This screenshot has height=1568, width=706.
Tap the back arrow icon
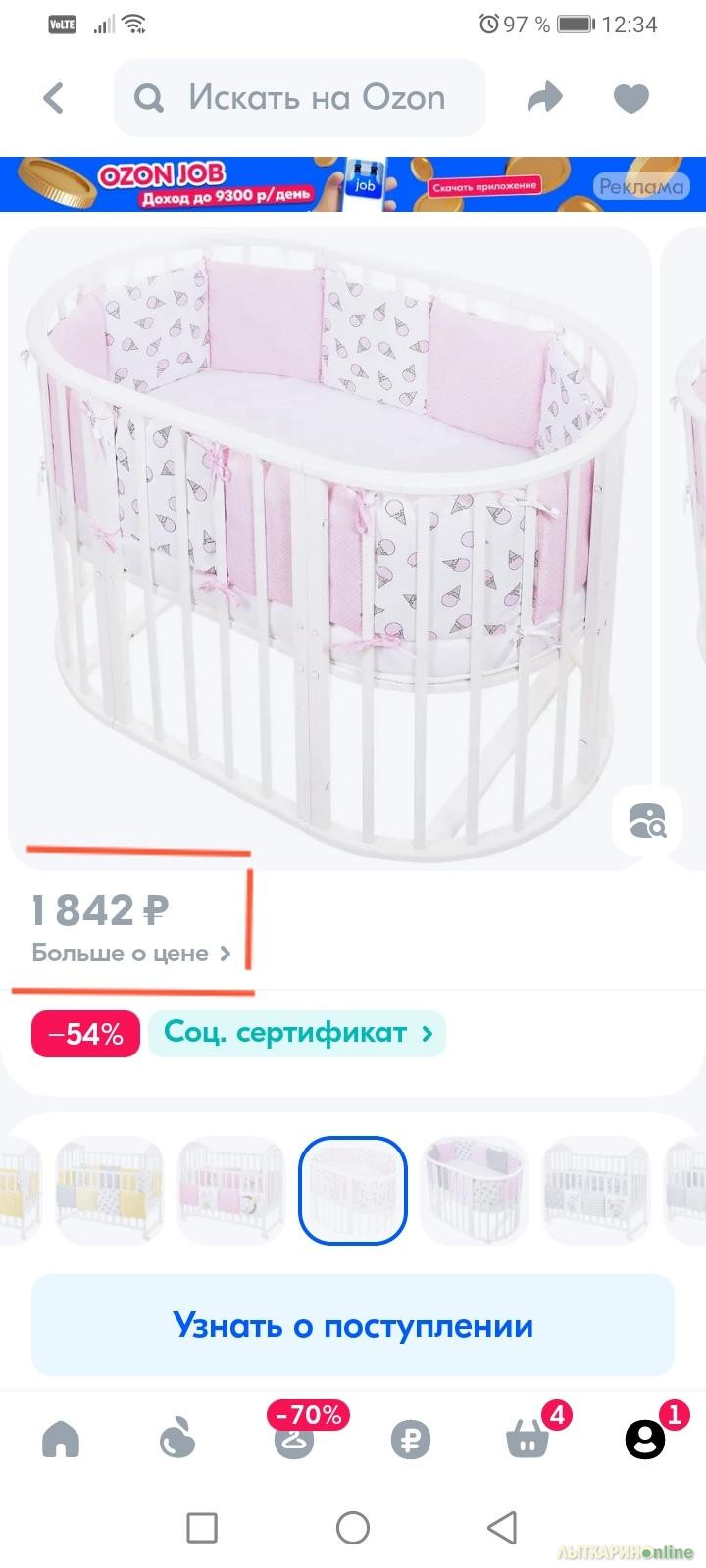[54, 98]
